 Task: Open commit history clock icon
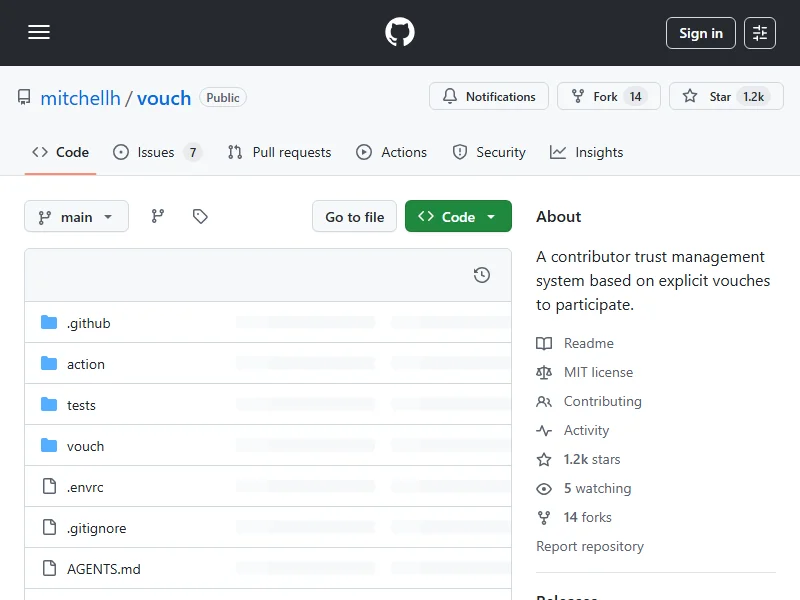pos(482,275)
